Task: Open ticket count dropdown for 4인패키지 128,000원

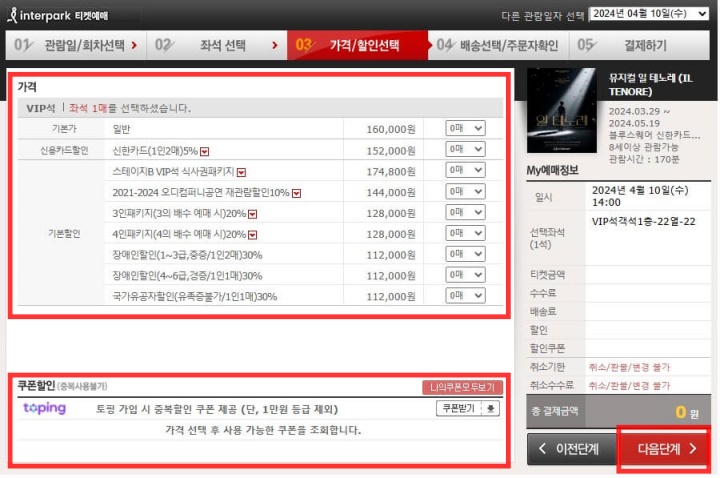Action: click(465, 233)
